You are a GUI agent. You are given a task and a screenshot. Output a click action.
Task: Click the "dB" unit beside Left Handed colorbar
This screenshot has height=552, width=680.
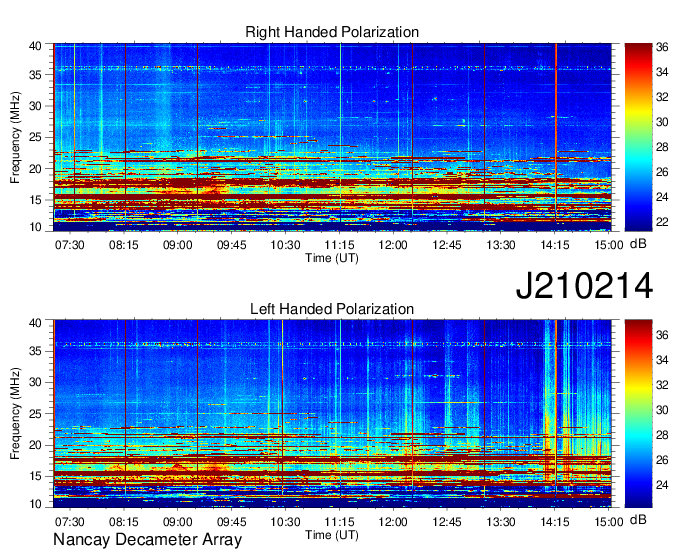tap(638, 519)
